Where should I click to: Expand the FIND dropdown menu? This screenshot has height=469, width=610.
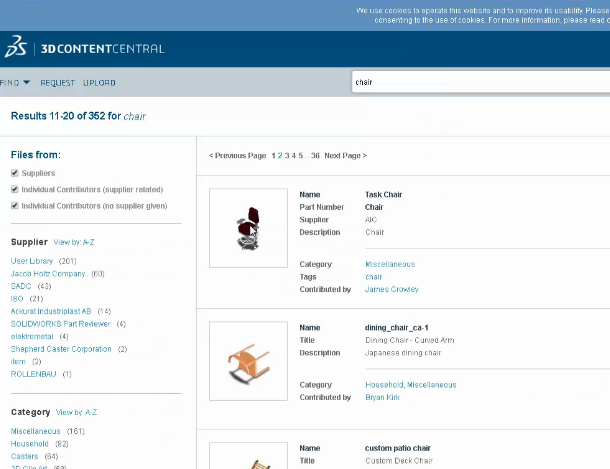[15, 82]
